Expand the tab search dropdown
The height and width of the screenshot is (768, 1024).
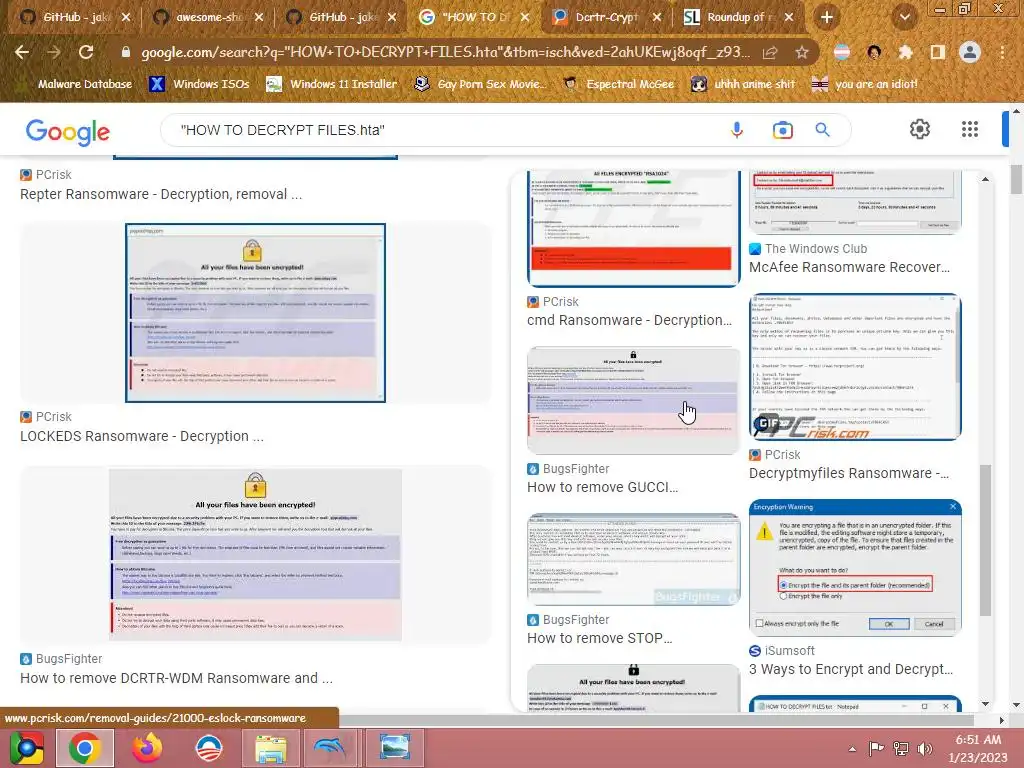pyautogui.click(x=905, y=17)
